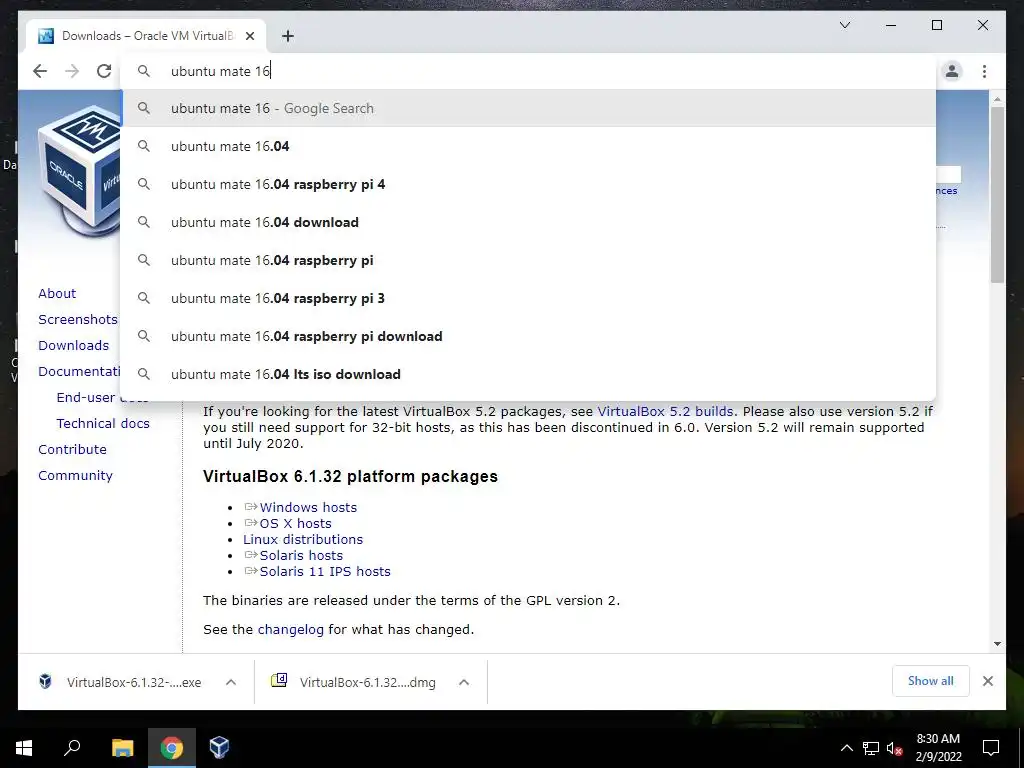Viewport: 1024px width, 768px height.
Task: Open the Downloads sidebar link
Action: [73, 345]
